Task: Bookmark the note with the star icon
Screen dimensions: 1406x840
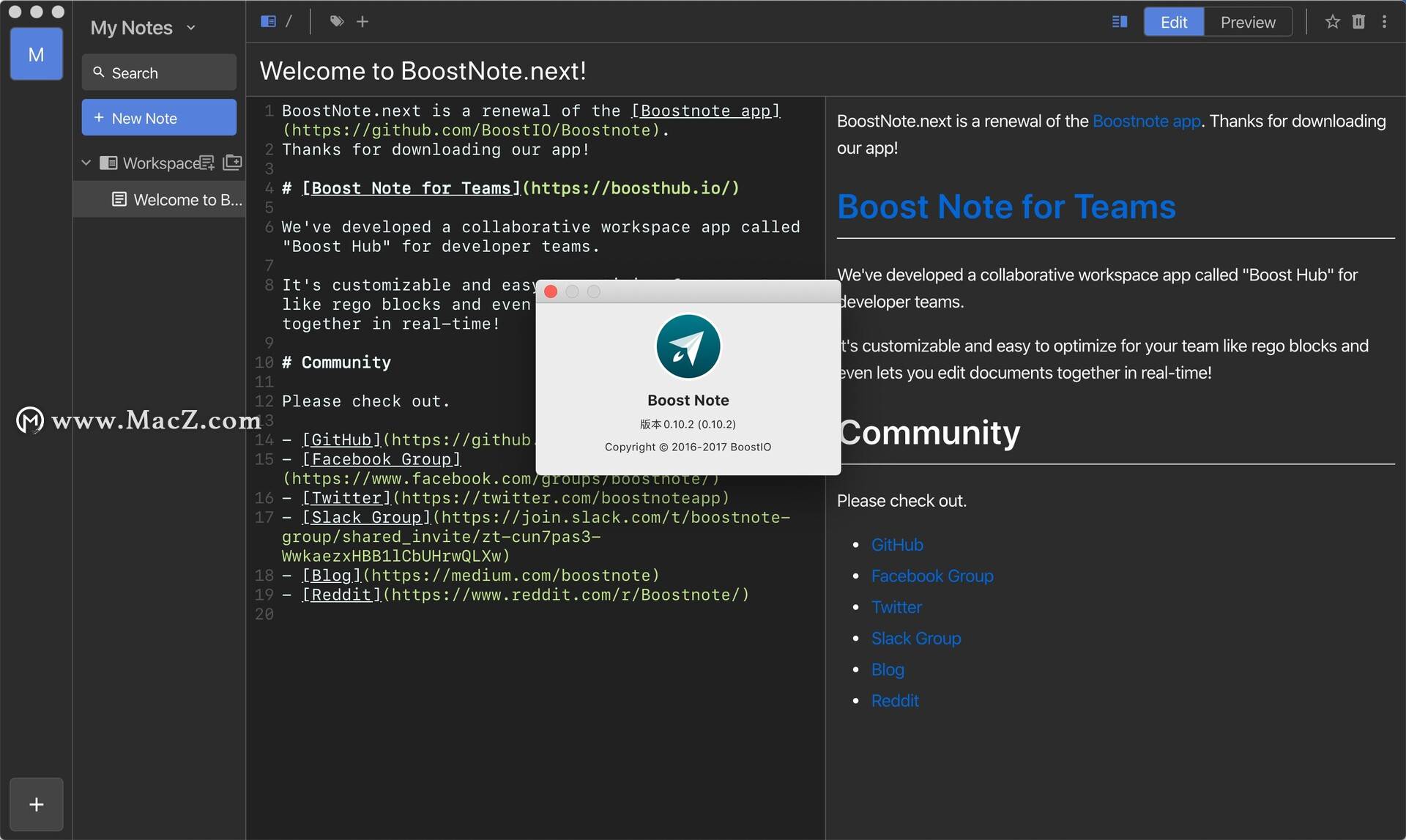Action: (x=1333, y=21)
